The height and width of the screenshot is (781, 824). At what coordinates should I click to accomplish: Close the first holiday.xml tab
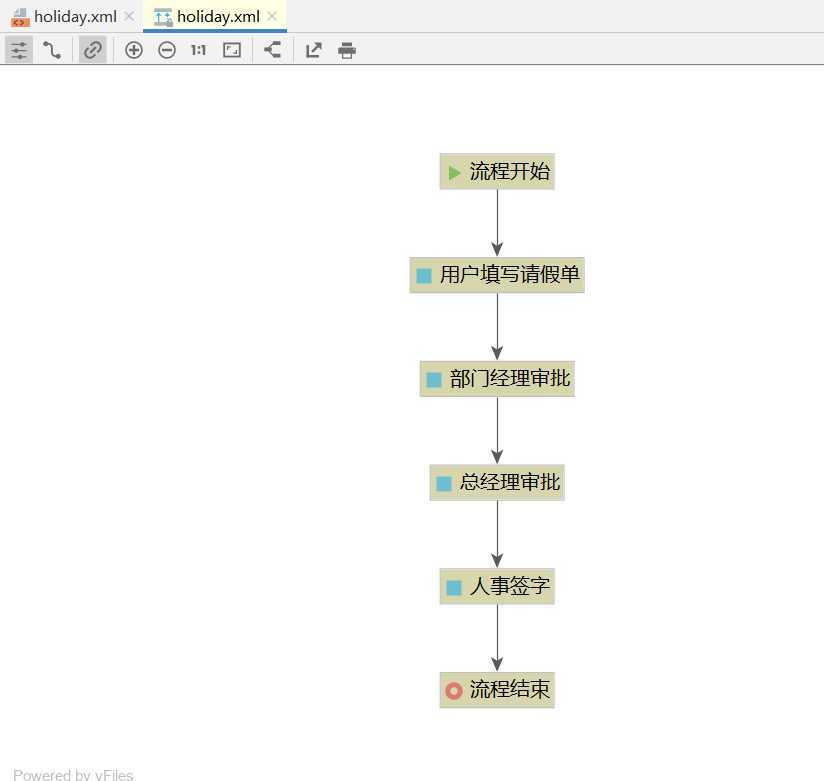(x=129, y=17)
